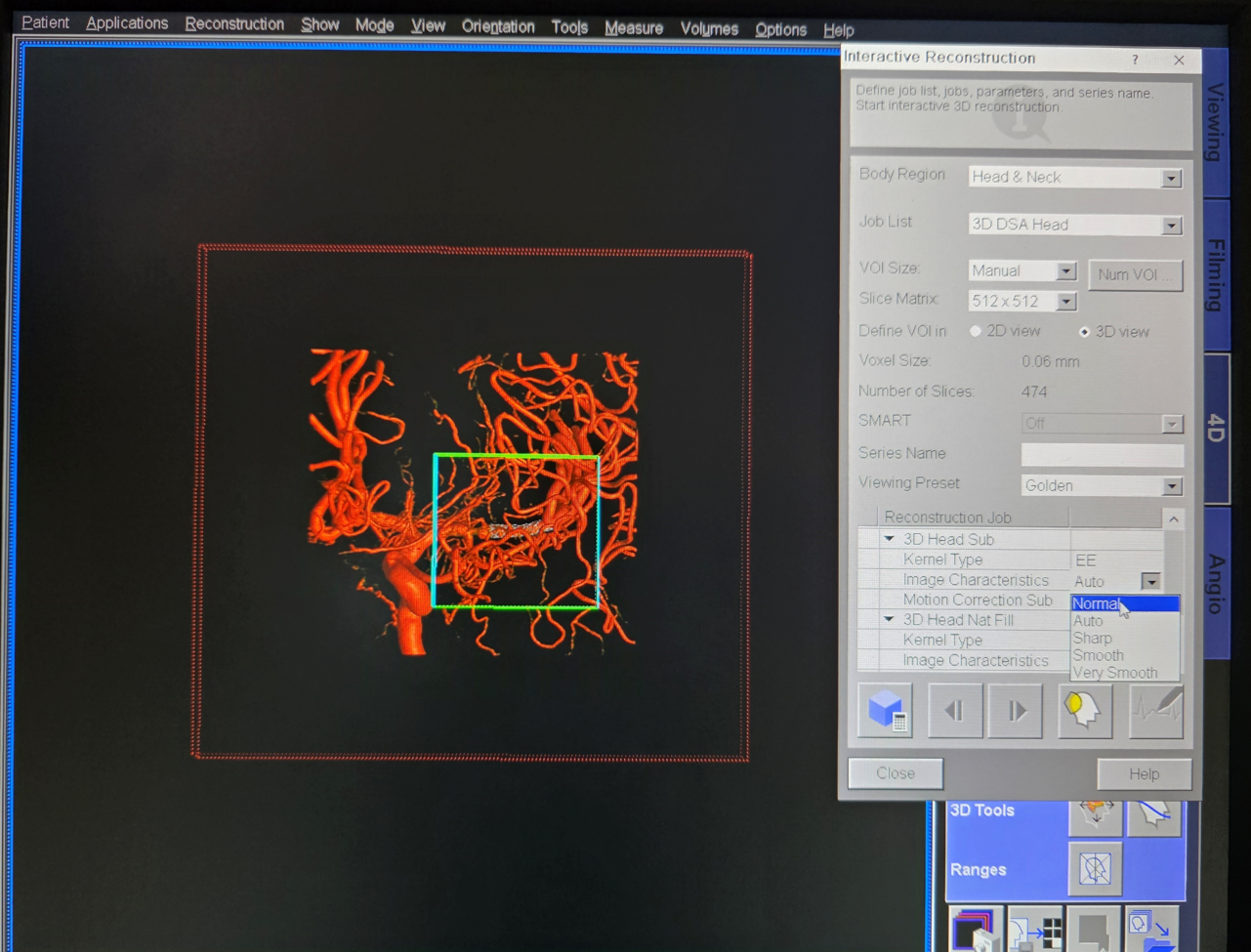
Task: Switch to the Filming tab
Action: point(1216,275)
